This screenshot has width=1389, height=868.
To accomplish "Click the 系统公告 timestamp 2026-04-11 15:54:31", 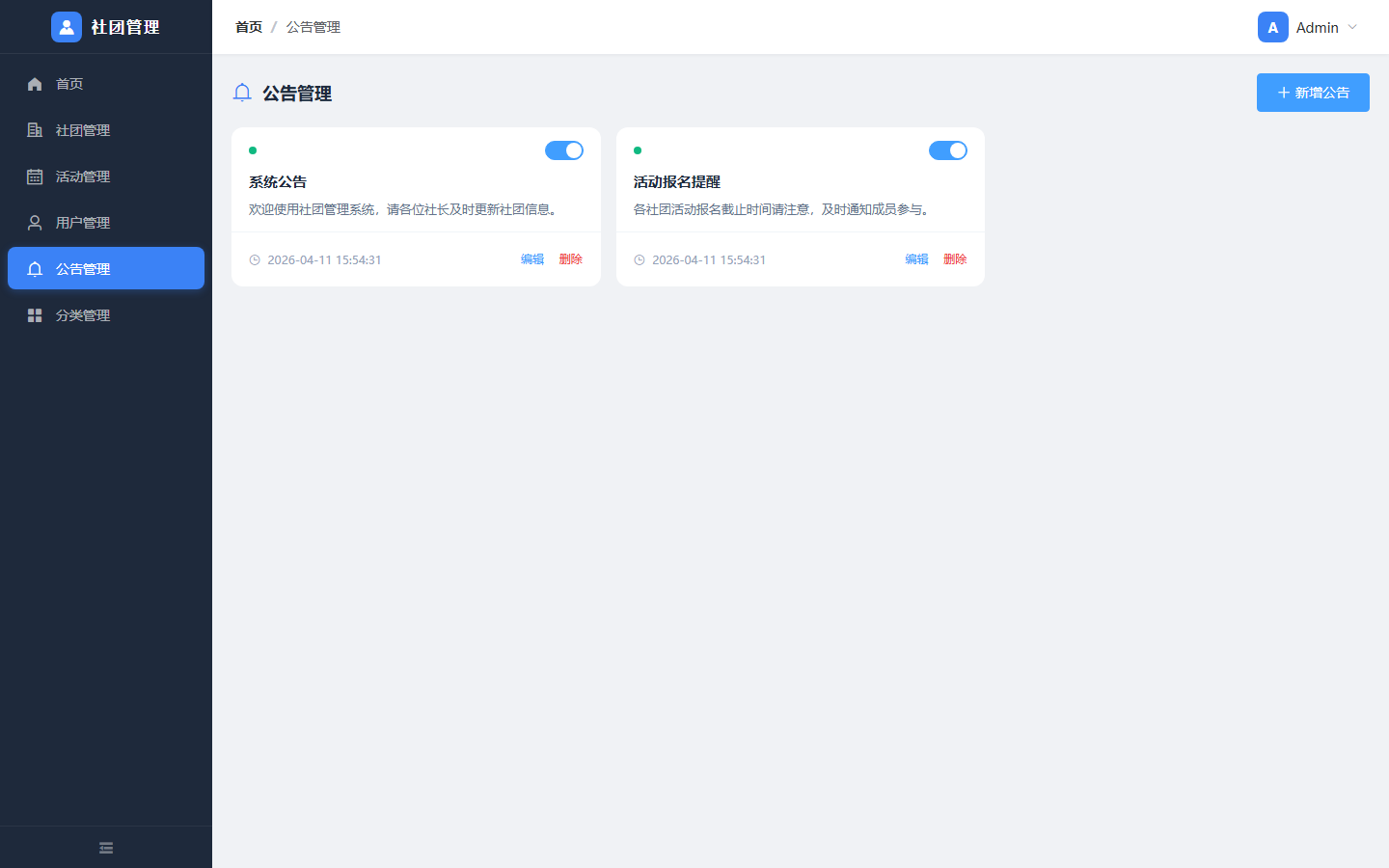I will click(x=324, y=260).
